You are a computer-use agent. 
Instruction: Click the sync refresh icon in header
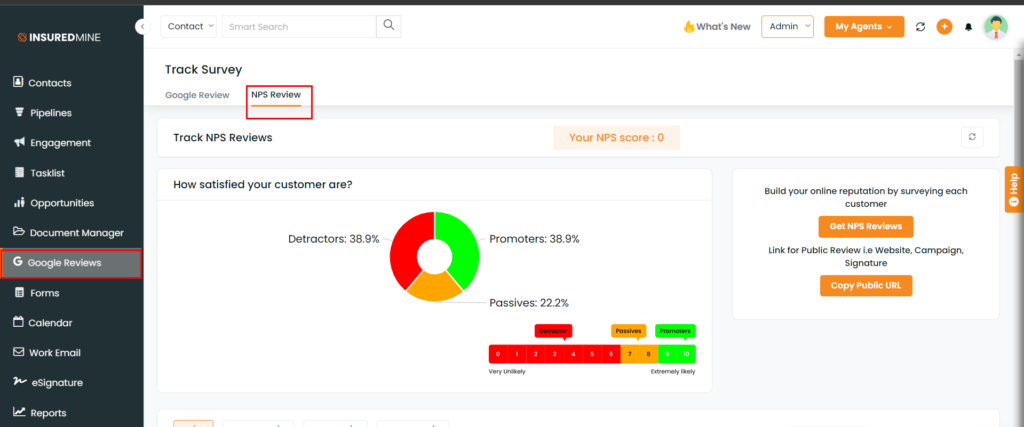(920, 27)
